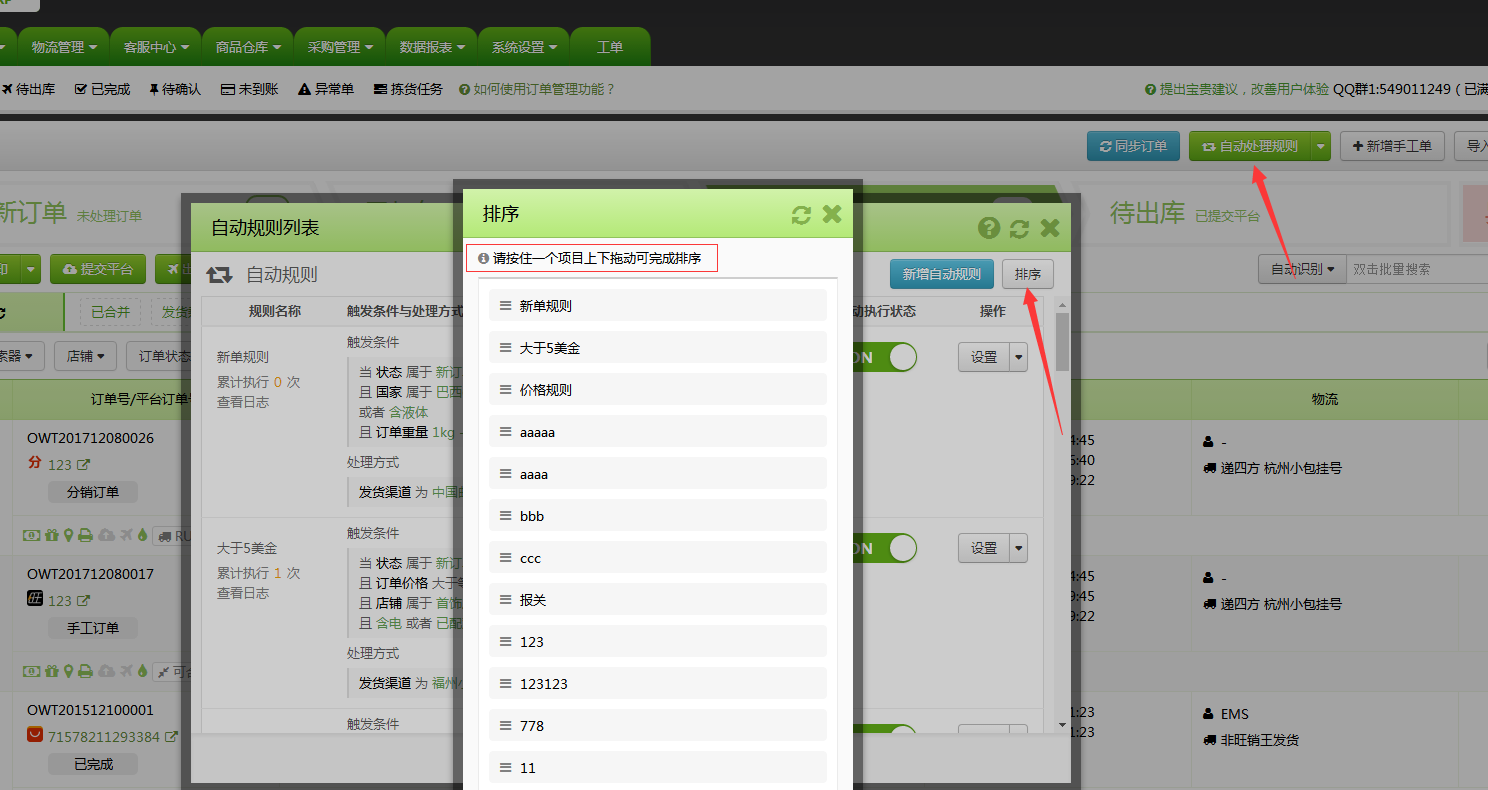Click rule list scrollbar down arrow
The width and height of the screenshot is (1488, 790).
click(1062, 724)
